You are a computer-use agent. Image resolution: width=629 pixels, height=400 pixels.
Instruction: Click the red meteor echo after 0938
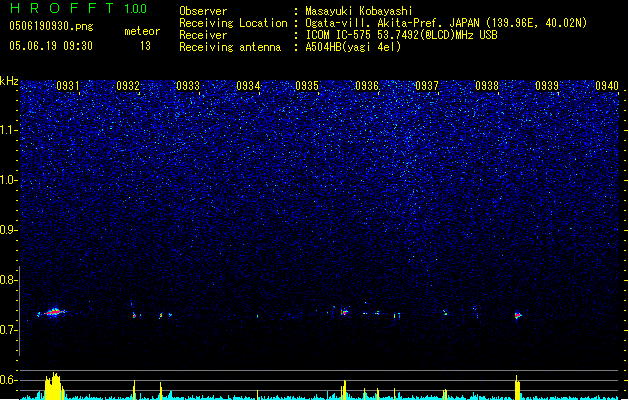(x=518, y=316)
